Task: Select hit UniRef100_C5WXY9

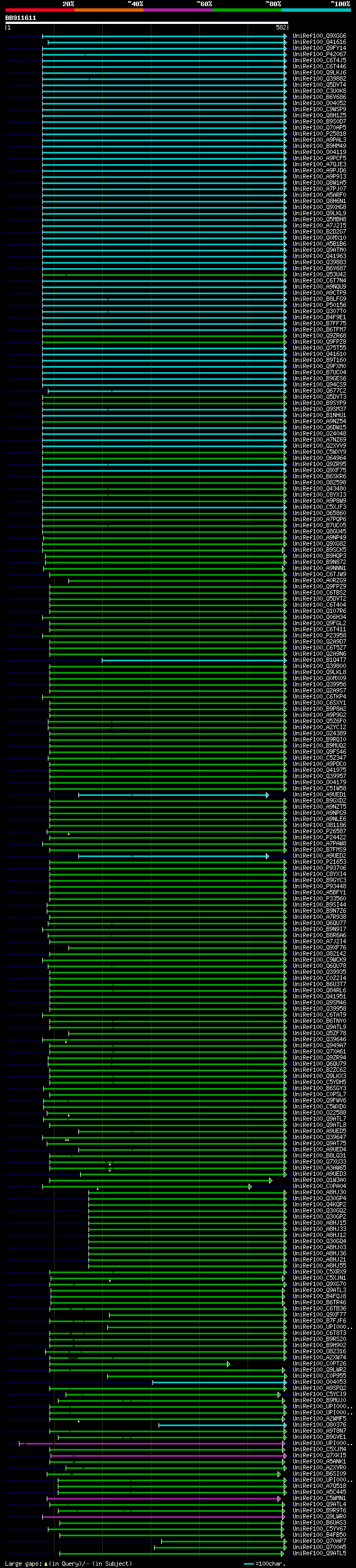Action: pyautogui.click(x=319, y=452)
